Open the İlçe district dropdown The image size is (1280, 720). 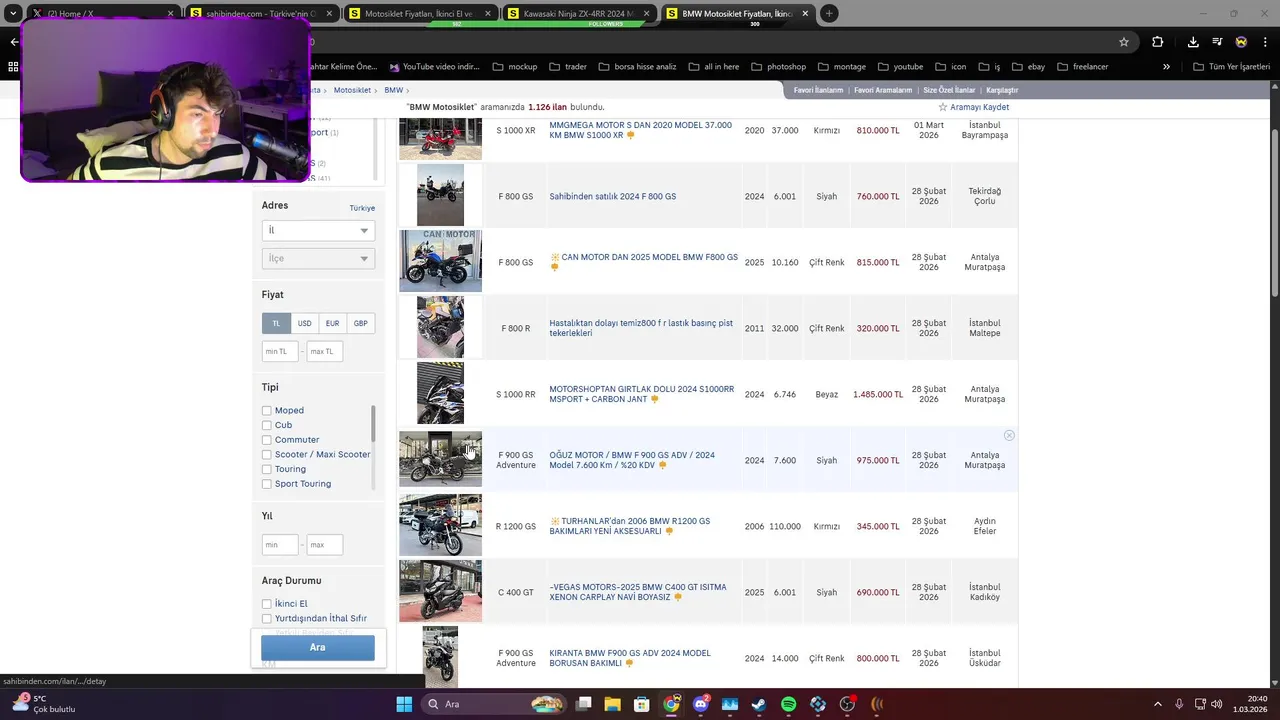[x=318, y=258]
